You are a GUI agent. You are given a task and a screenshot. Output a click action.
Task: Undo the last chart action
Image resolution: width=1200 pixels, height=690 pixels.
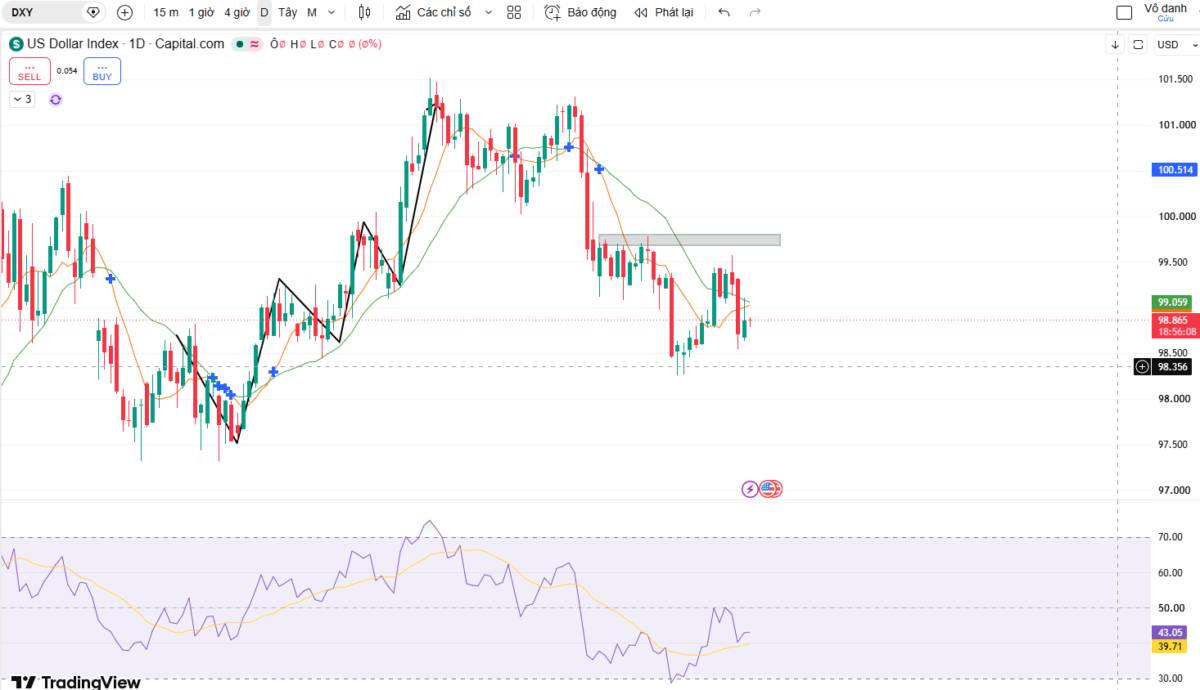(x=724, y=12)
